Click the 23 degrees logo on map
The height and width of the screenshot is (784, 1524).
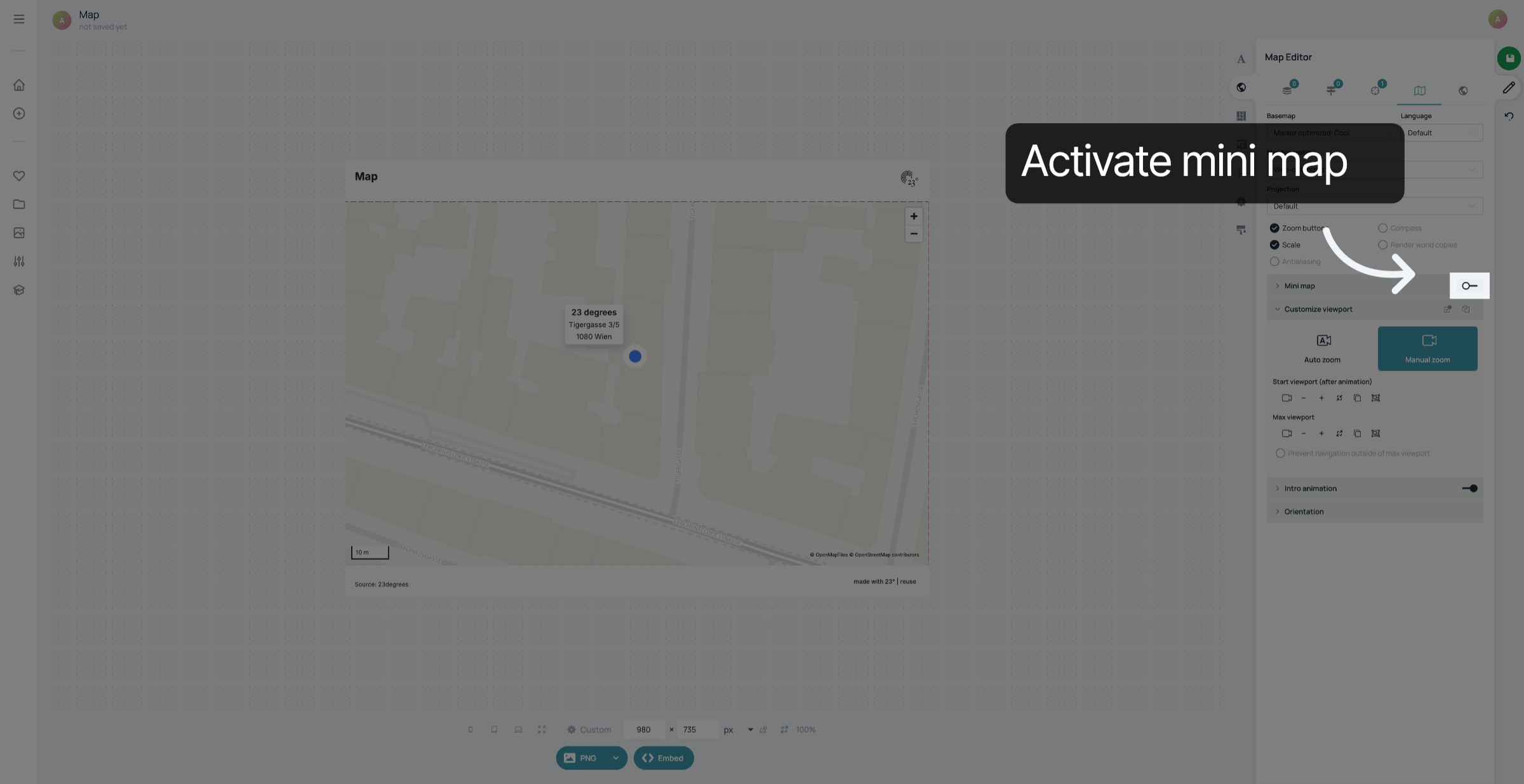pyautogui.click(x=909, y=179)
